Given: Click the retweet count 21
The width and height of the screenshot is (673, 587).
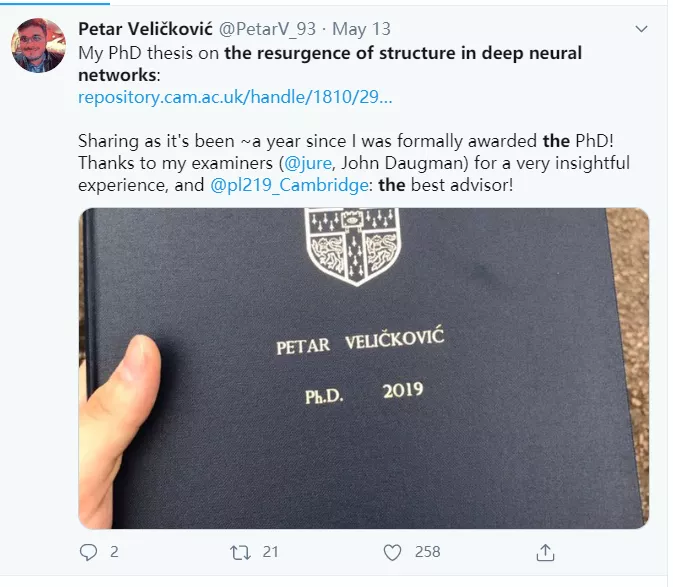Looking at the screenshot, I should (x=270, y=552).
